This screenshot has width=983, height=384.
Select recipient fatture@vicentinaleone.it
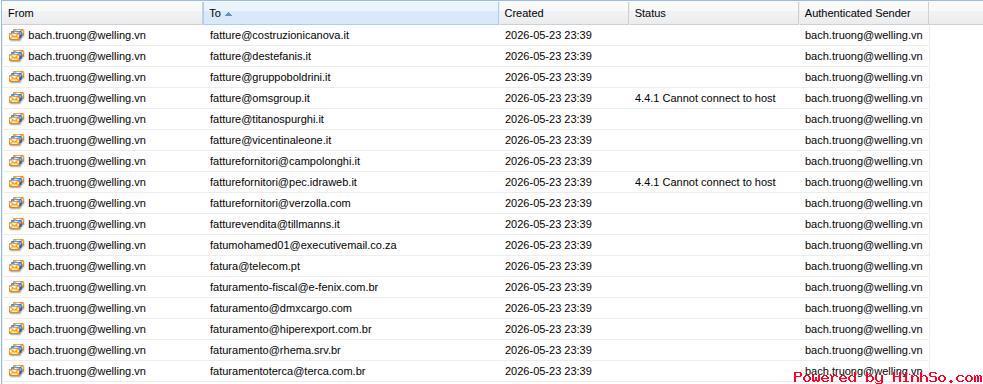[270, 140]
